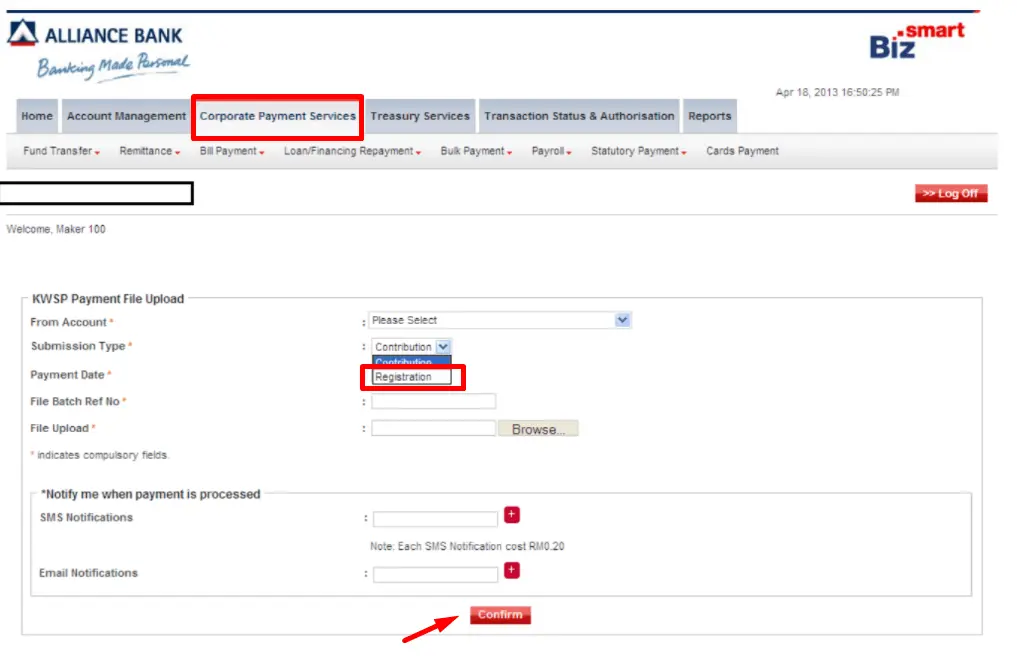The image size is (1017, 656).
Task: Click the Confirm button
Action: [500, 614]
